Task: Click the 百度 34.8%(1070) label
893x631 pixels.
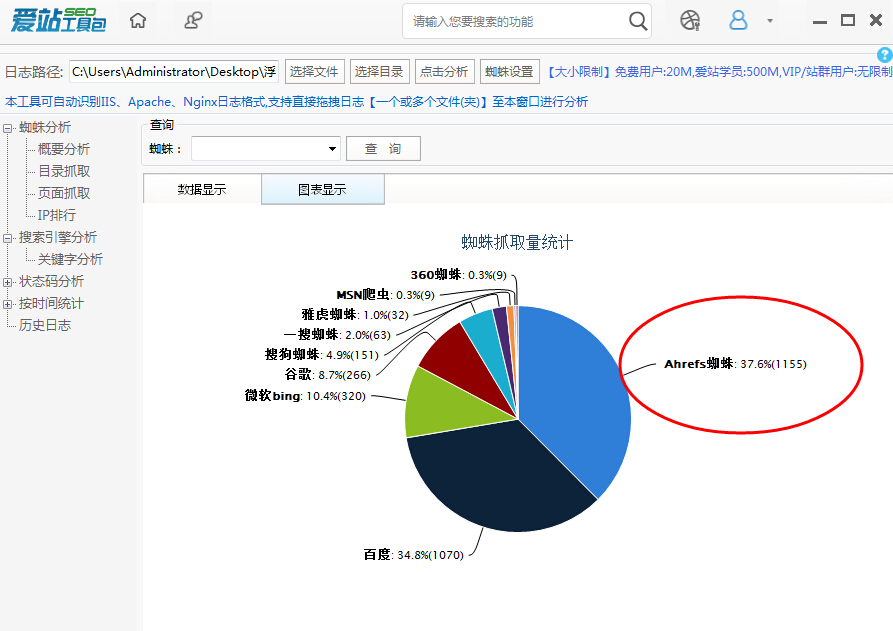Action: click(x=414, y=555)
